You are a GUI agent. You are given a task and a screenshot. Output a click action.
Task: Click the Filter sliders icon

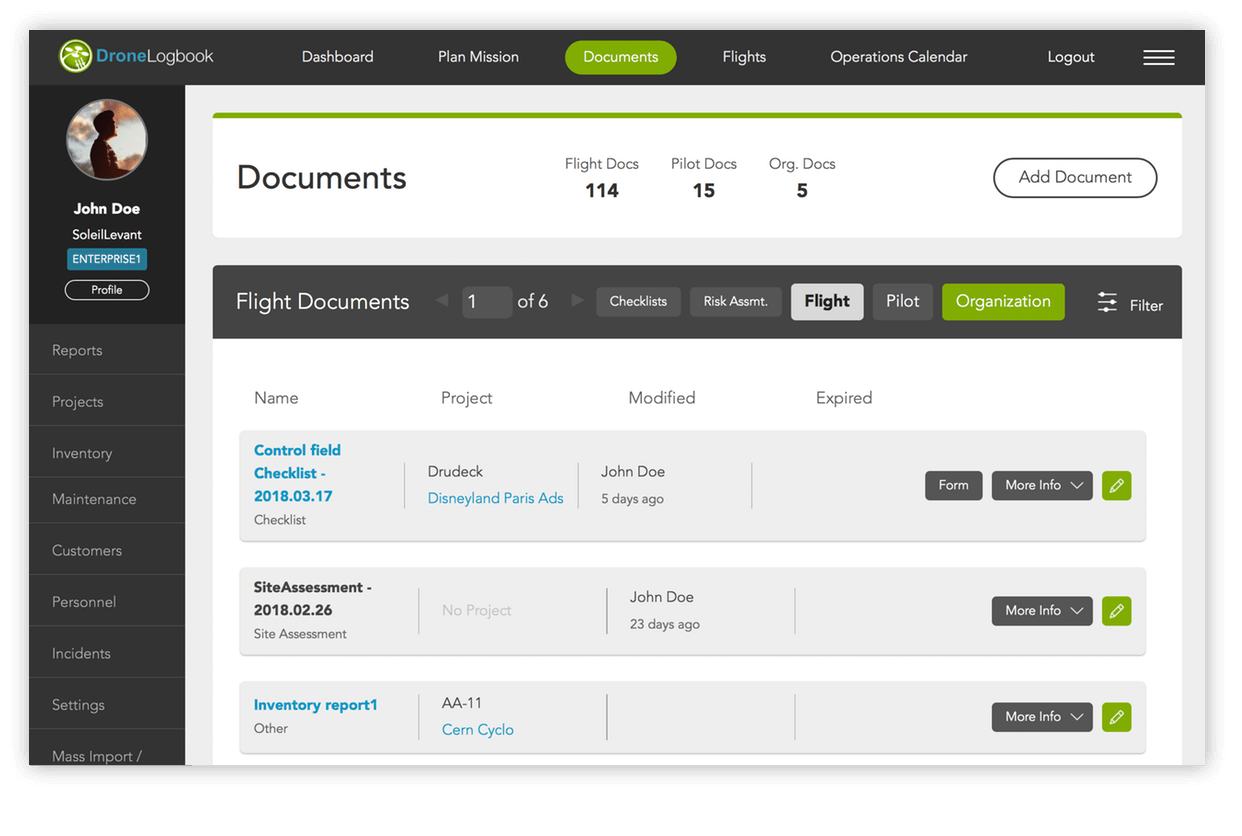click(x=1107, y=302)
